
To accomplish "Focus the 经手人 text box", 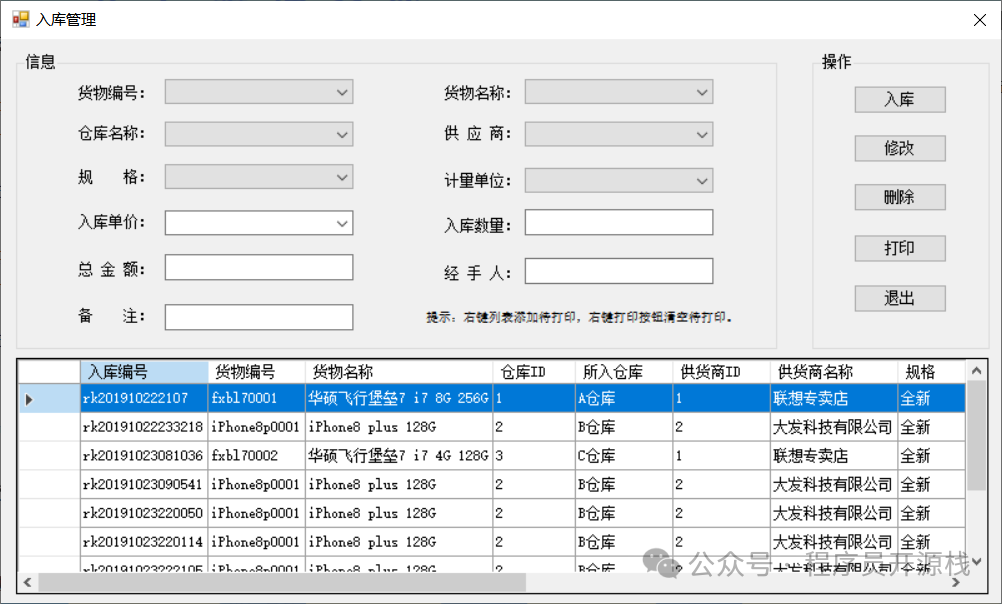I will pos(618,271).
